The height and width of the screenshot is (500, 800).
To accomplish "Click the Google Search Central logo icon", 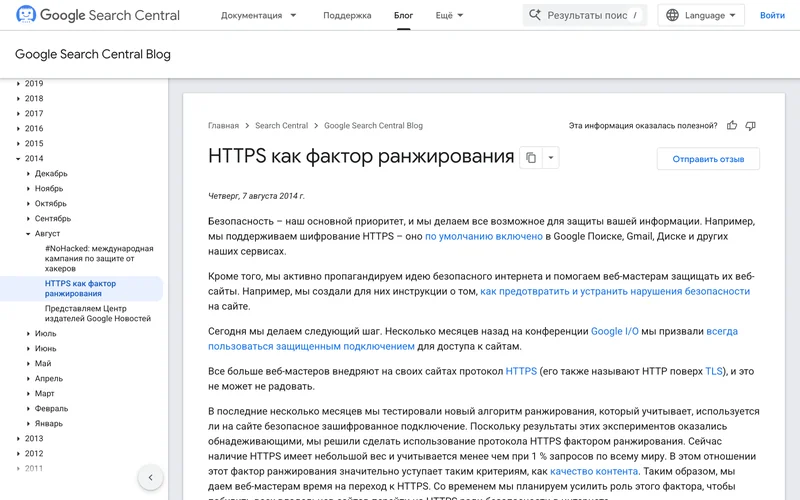I will pyautogui.click(x=26, y=14).
